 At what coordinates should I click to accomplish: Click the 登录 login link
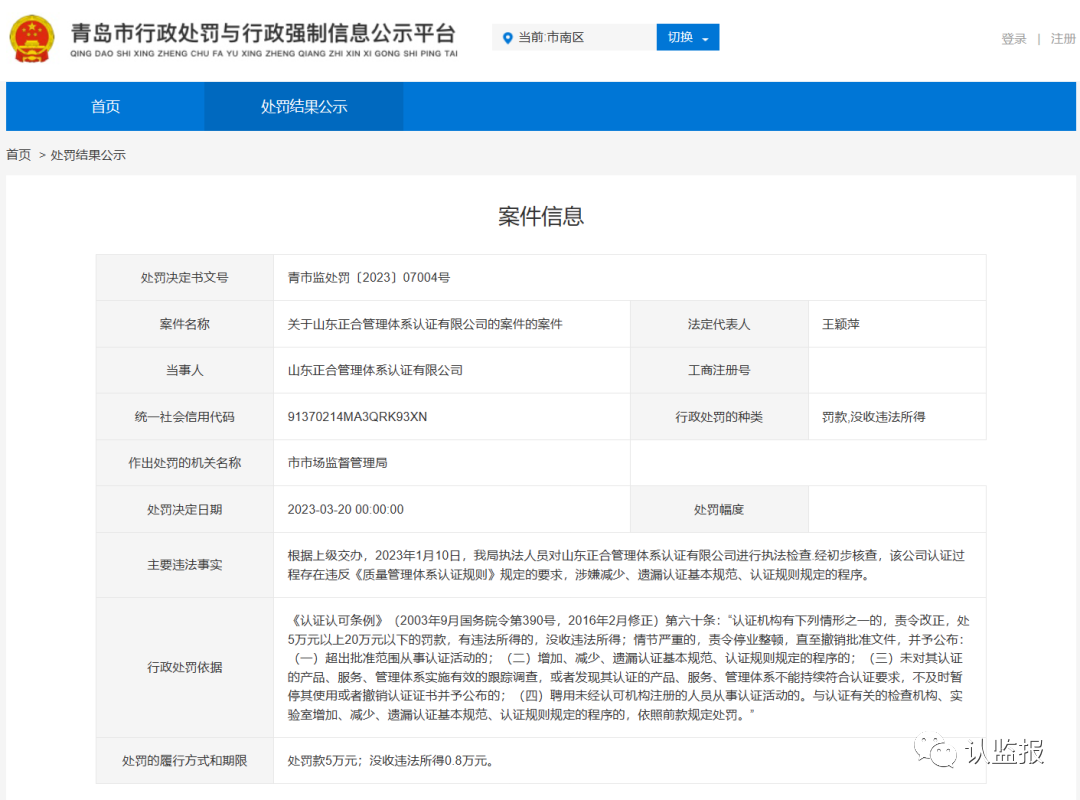[x=1013, y=37]
